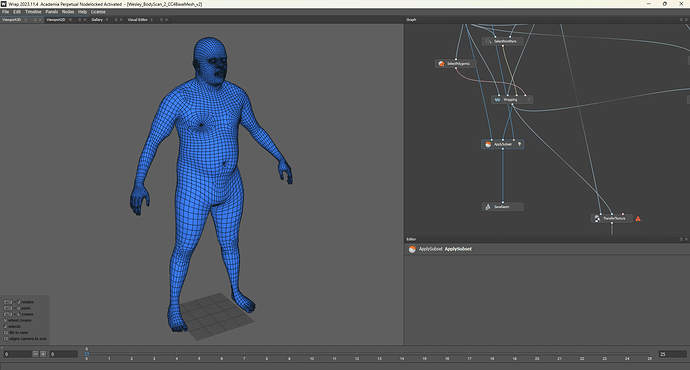Image resolution: width=690 pixels, height=370 pixels.
Task: Select the SaveGeom node
Action: (503, 207)
